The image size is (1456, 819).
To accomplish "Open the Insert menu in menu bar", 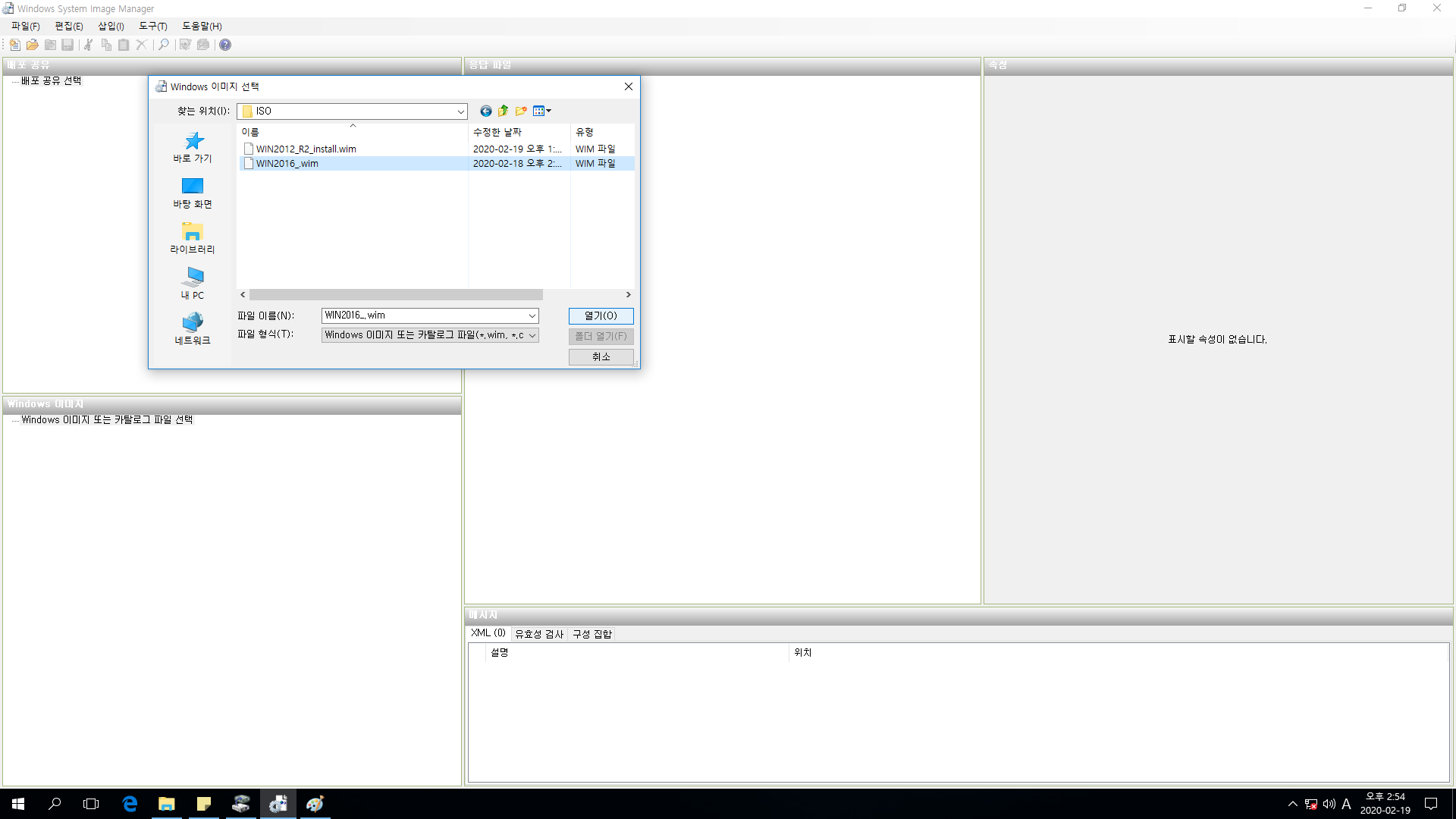I will (x=111, y=26).
